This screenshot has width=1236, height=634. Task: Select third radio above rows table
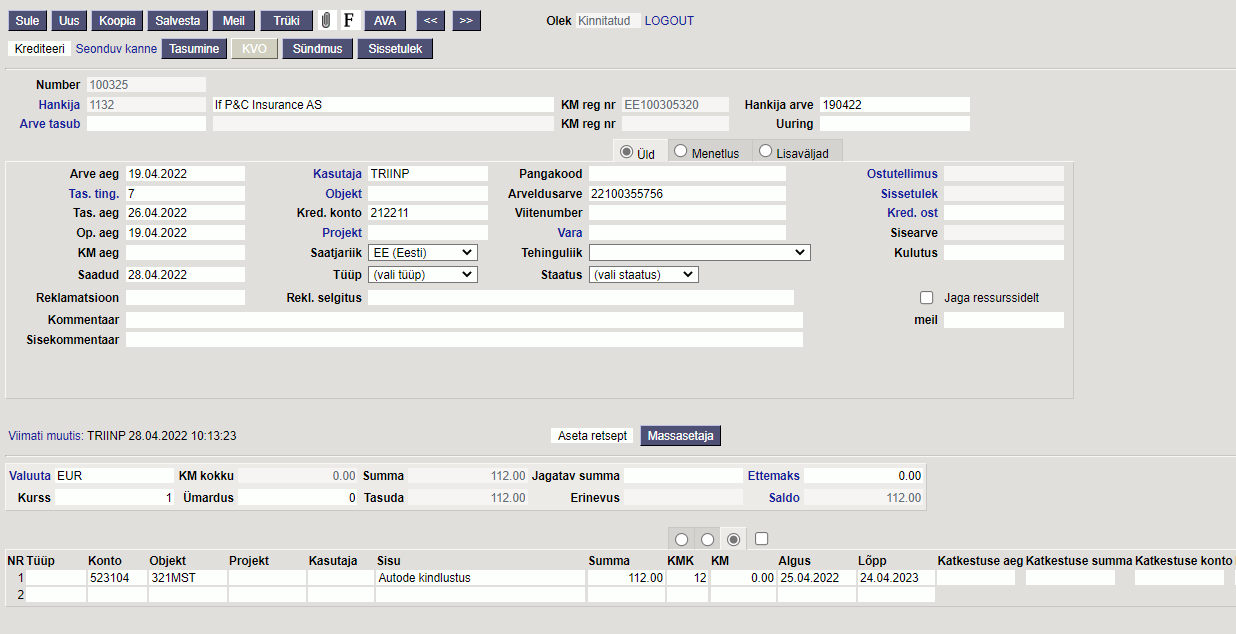click(x=733, y=539)
